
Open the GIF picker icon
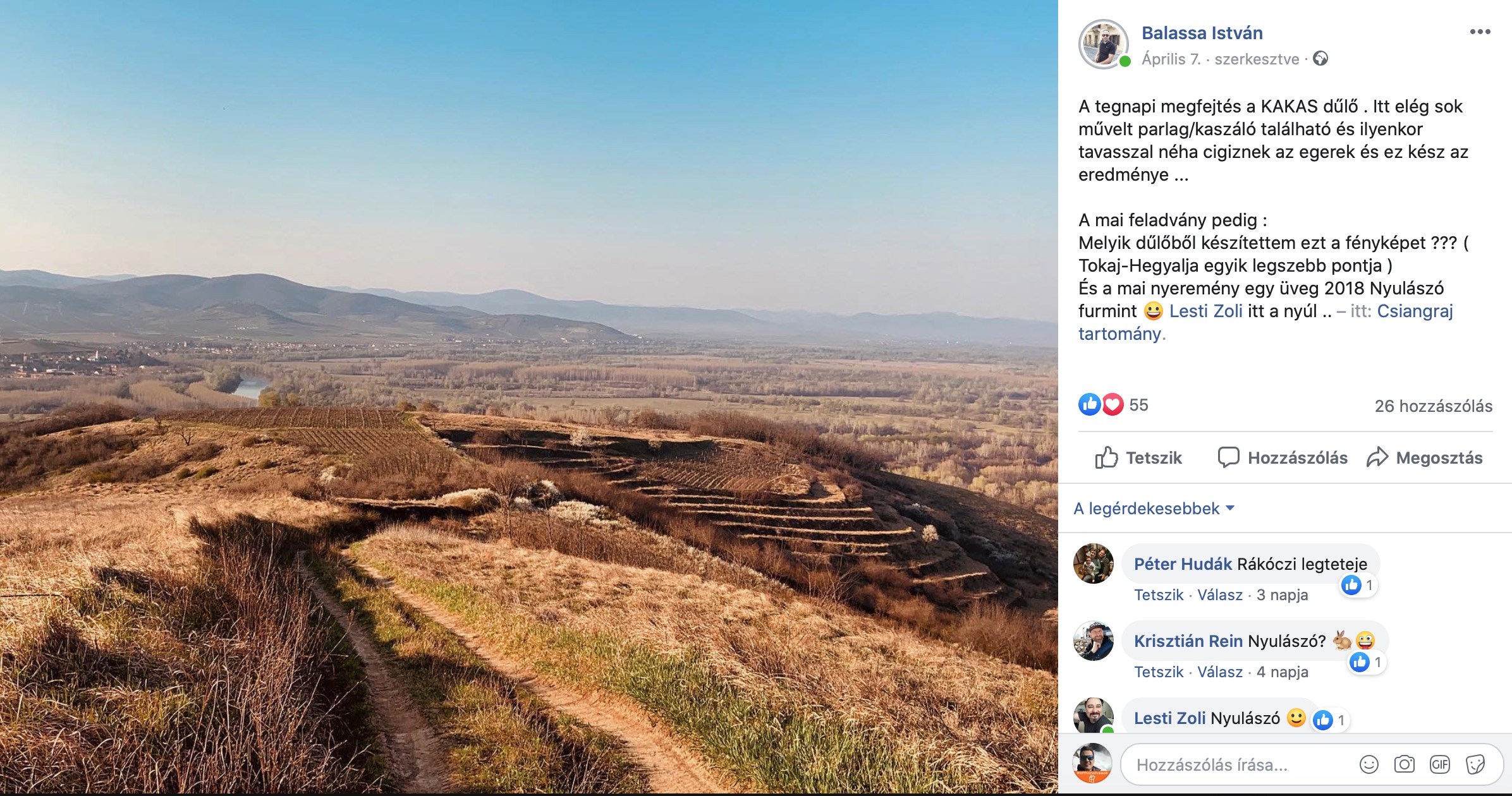[1439, 764]
